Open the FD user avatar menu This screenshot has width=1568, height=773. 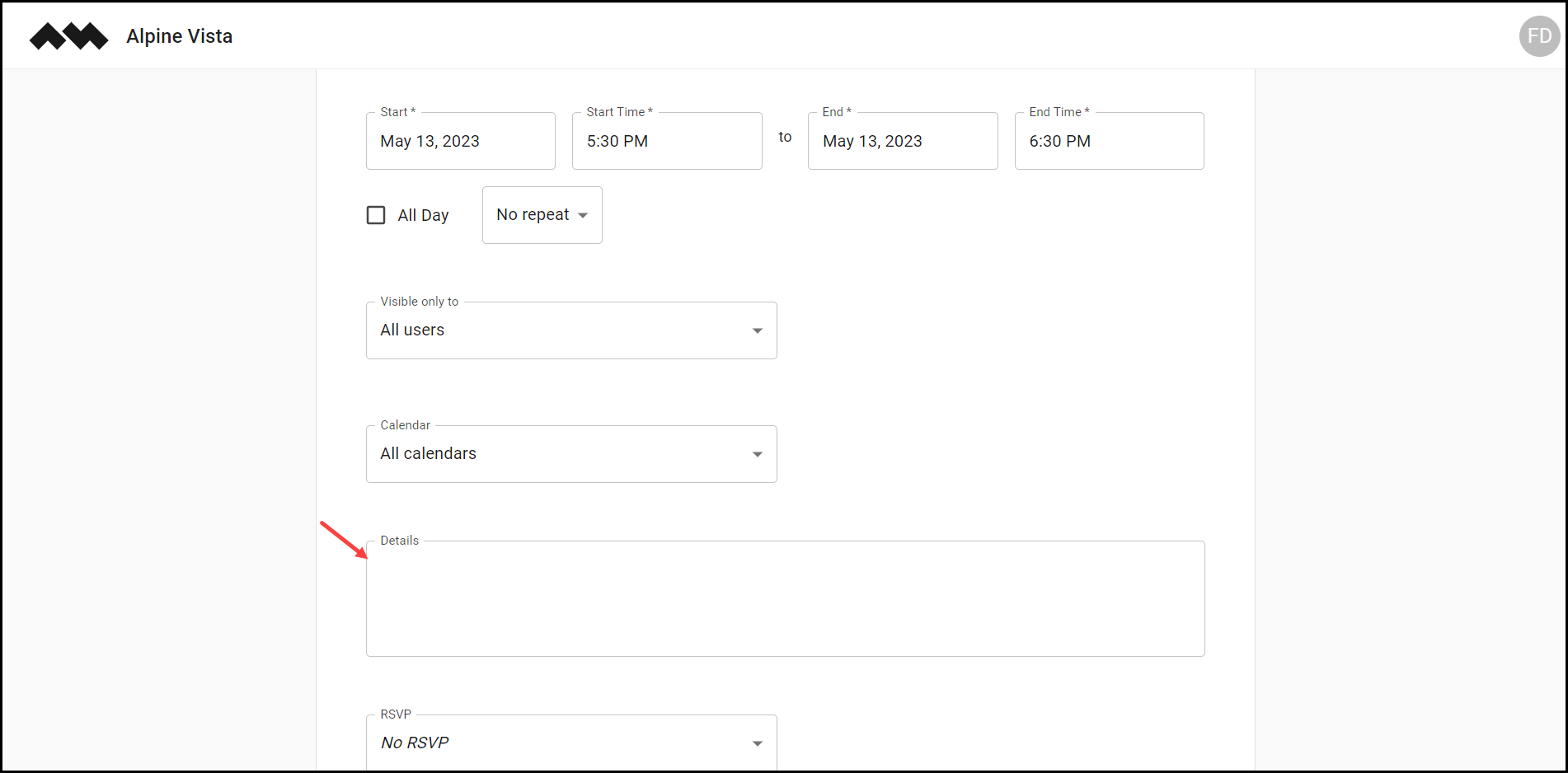[1539, 36]
